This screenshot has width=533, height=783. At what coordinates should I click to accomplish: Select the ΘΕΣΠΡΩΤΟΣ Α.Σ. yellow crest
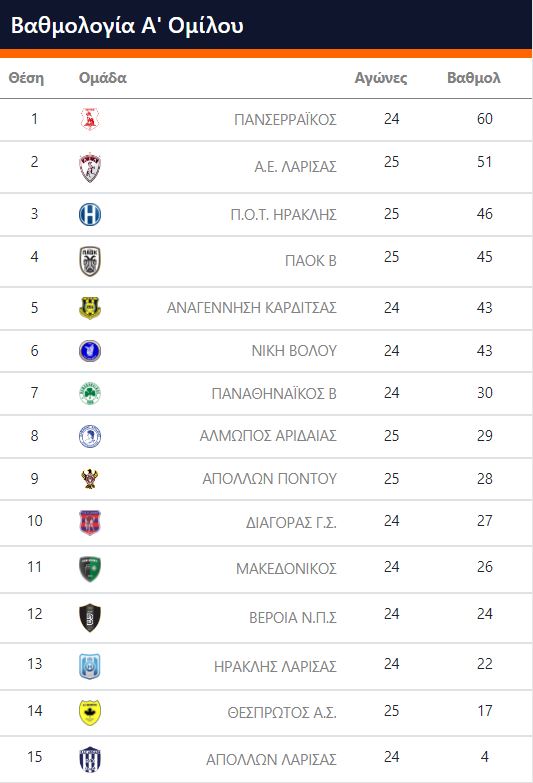(90, 713)
